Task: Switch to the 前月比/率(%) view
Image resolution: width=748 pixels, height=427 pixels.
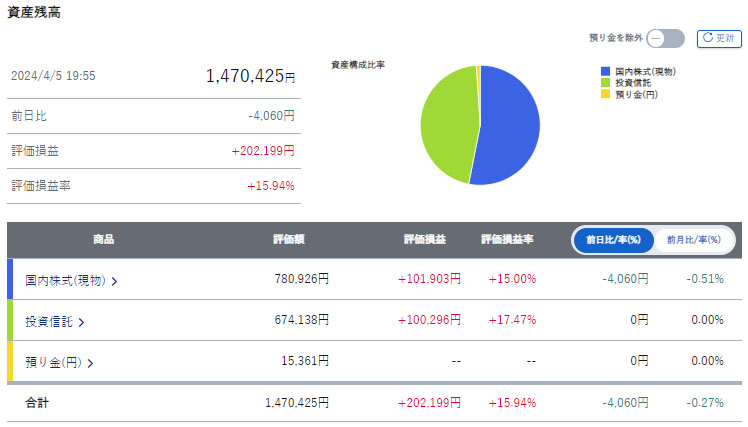Action: point(693,240)
